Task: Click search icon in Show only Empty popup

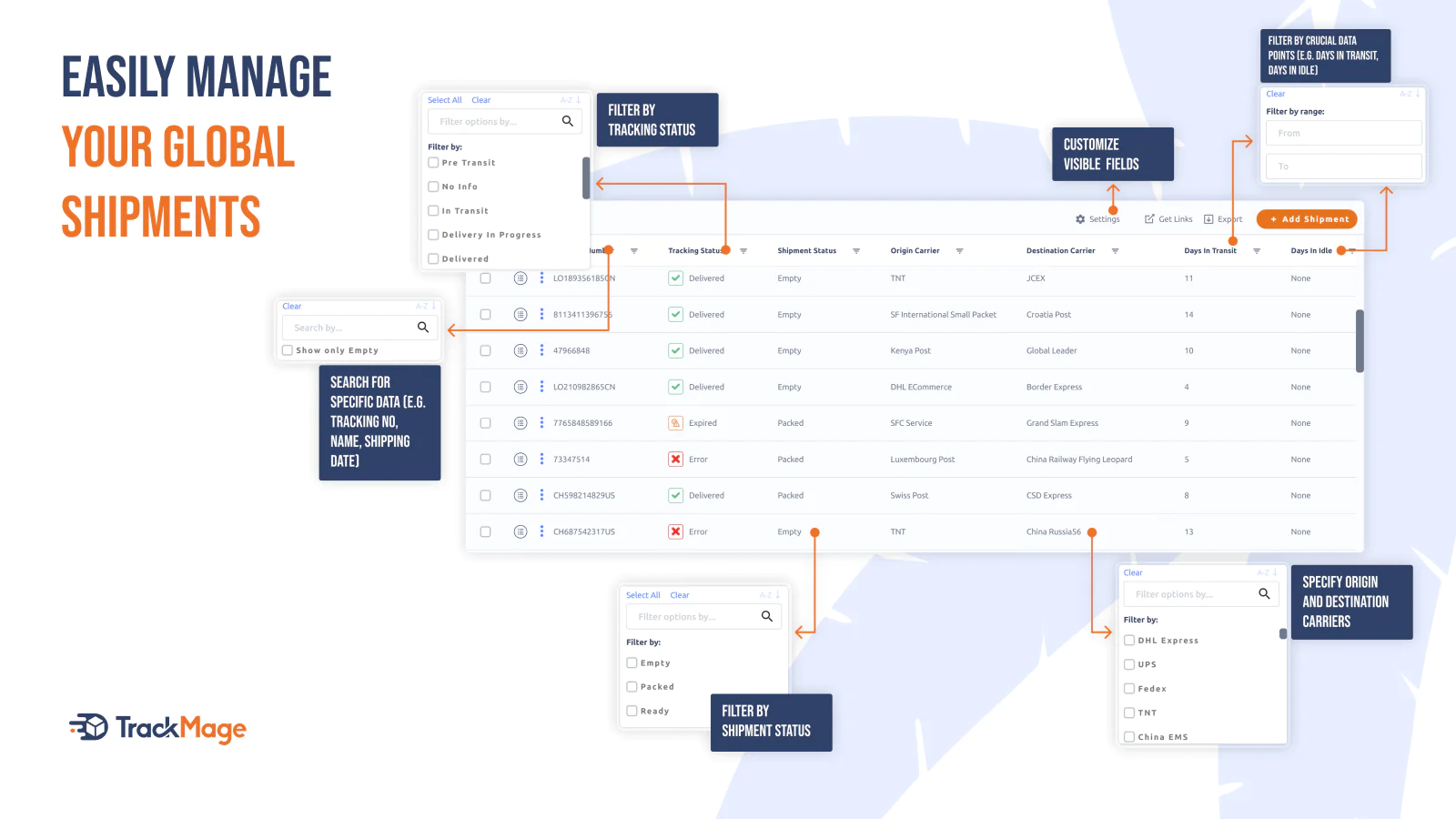Action: tap(423, 328)
